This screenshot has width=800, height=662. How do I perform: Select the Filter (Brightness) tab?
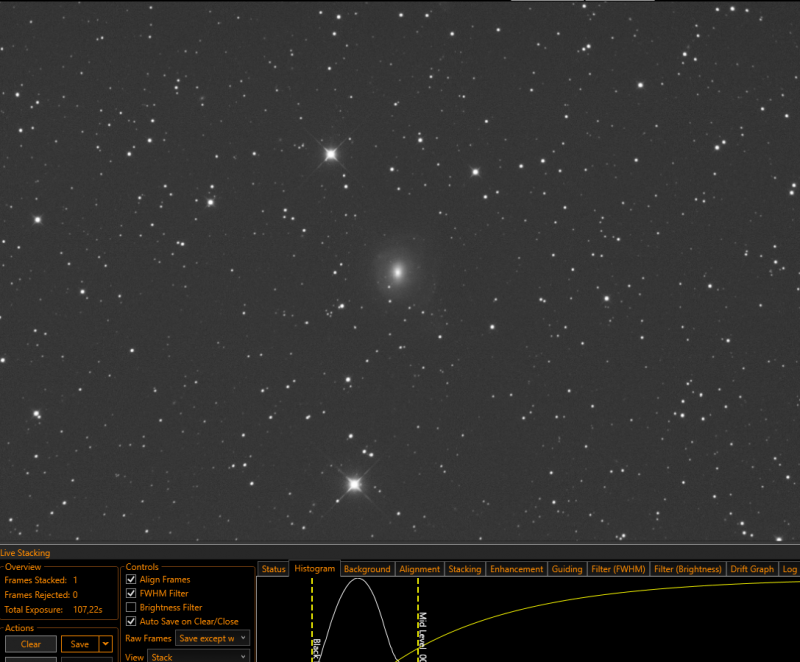[688, 569]
